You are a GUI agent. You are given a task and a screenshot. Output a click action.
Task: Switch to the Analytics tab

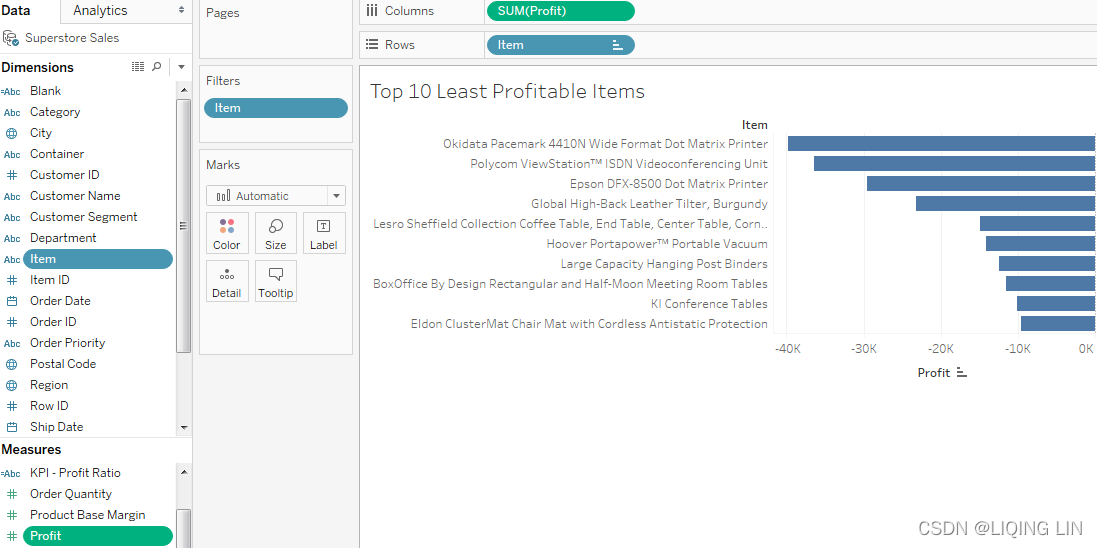[x=100, y=10]
